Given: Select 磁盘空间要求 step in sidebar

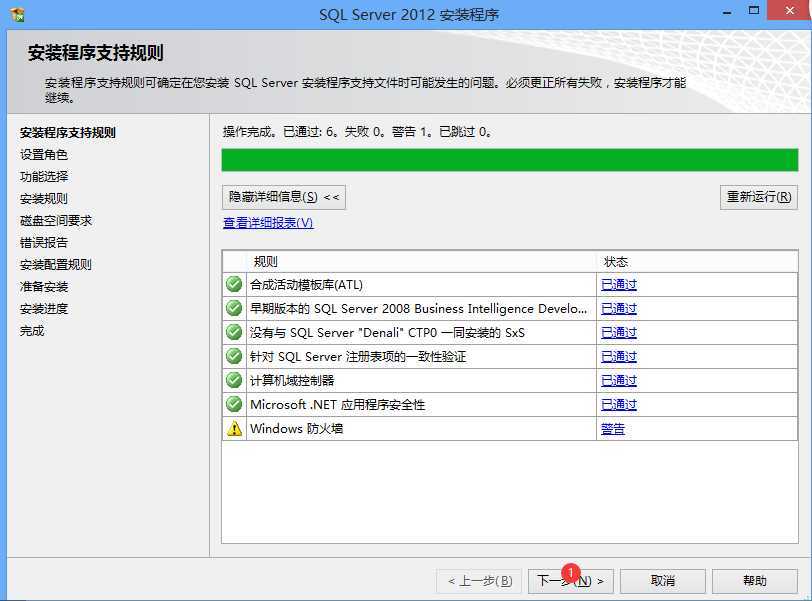Looking at the screenshot, I should click(56, 221).
